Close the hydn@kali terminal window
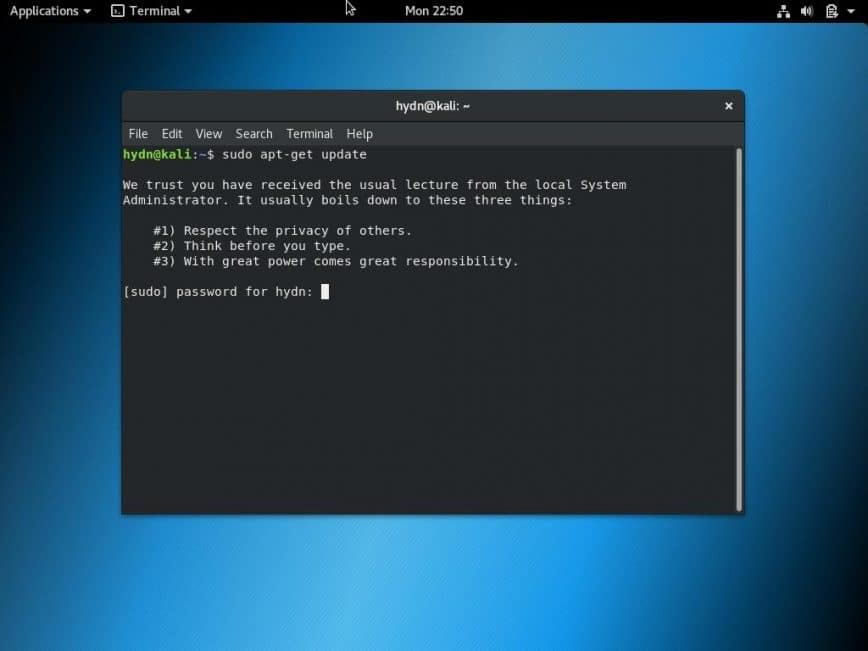 click(728, 106)
